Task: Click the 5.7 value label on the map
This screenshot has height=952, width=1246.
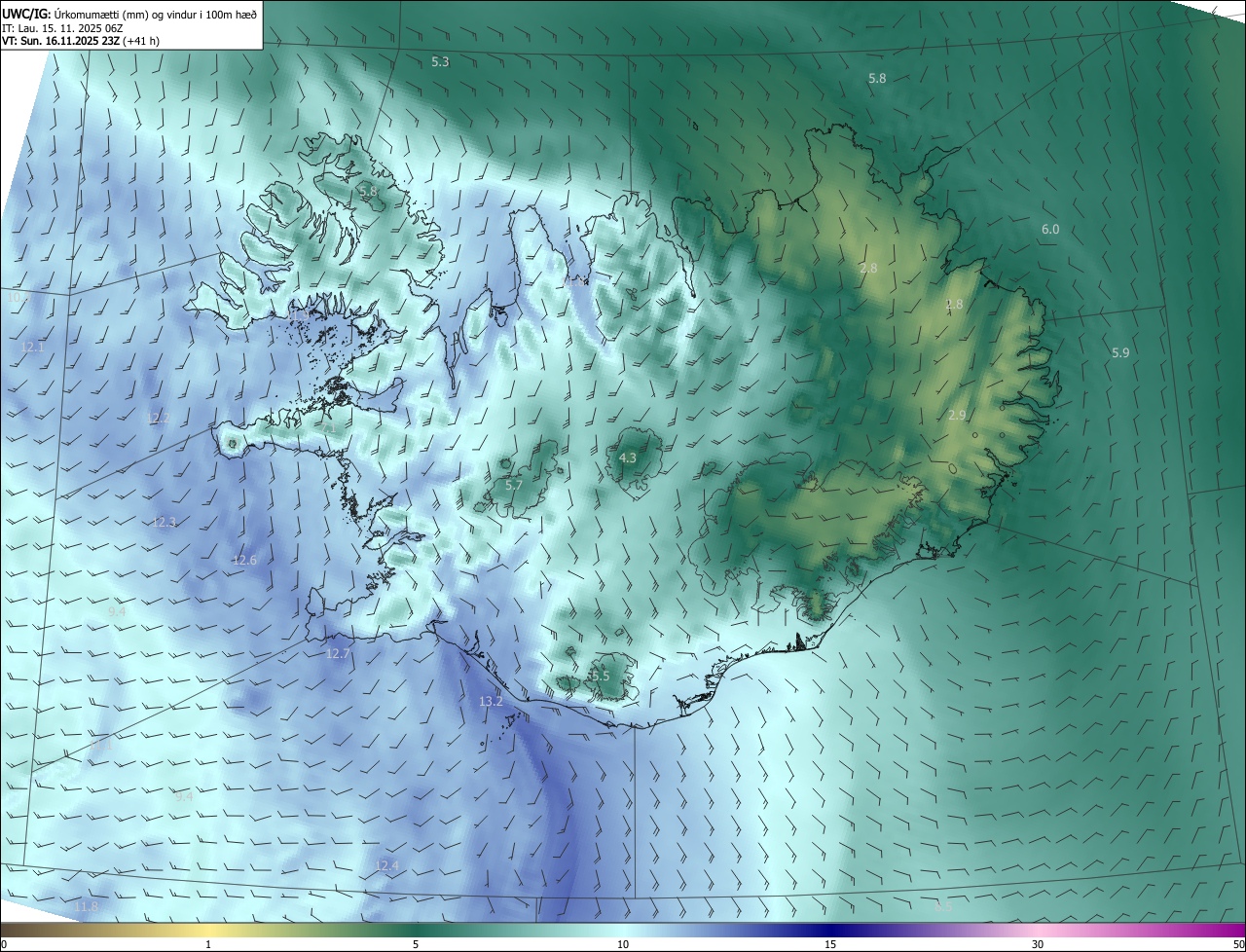Action: (514, 485)
